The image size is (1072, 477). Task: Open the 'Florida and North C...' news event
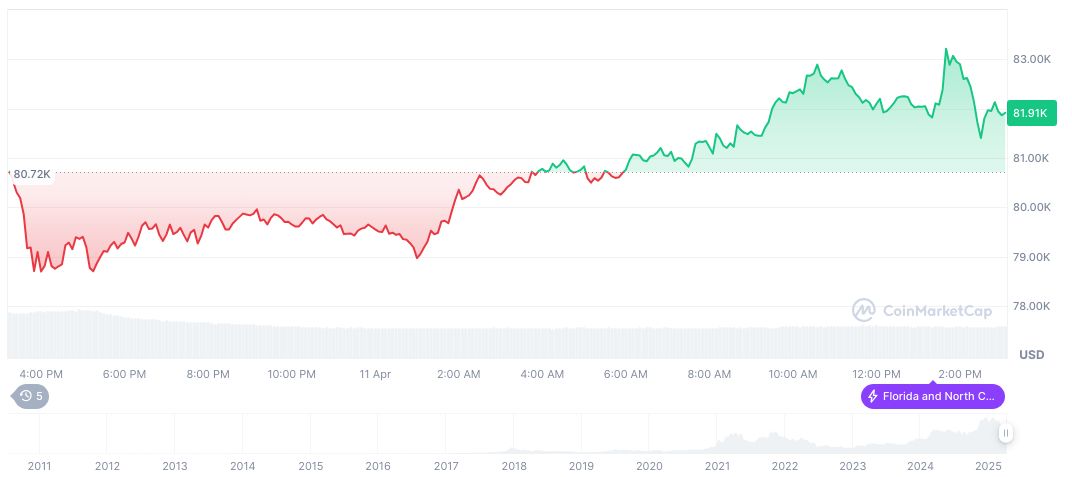point(938,397)
